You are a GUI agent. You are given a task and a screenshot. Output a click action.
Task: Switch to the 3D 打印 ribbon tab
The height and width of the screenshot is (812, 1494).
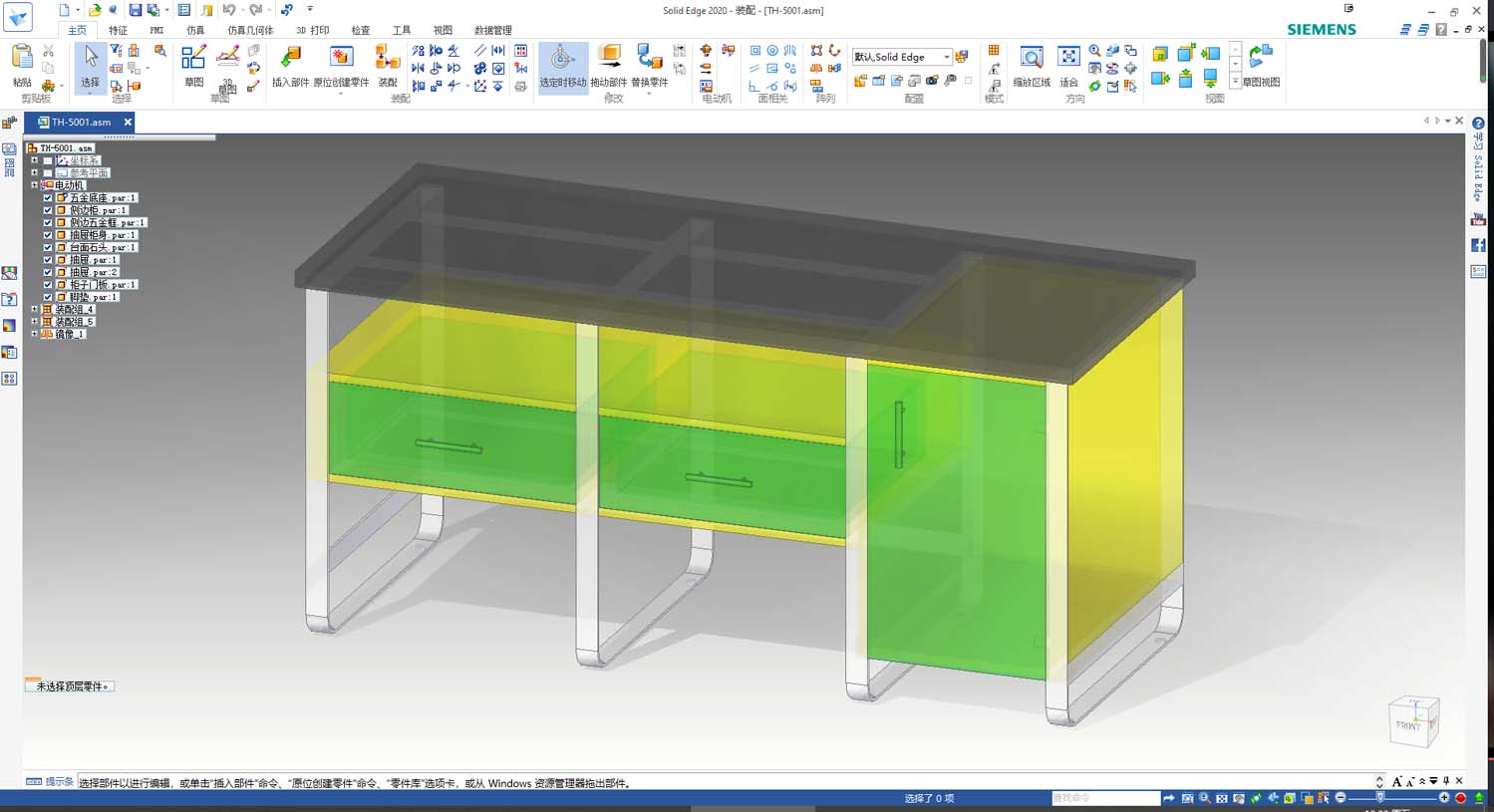[312, 30]
